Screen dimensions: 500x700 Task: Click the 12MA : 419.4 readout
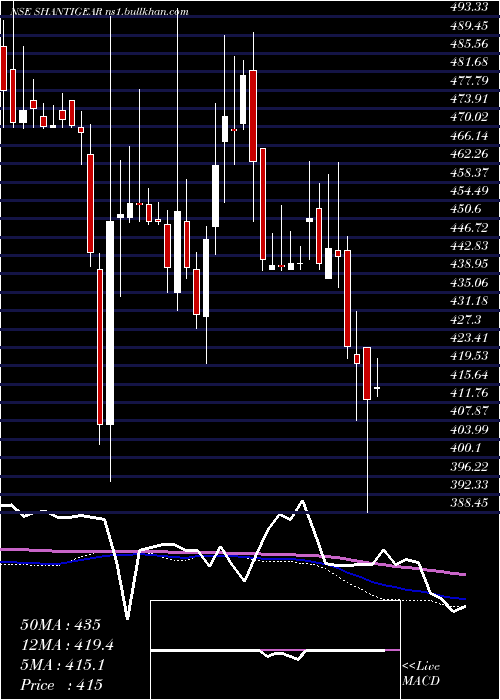click(67, 645)
